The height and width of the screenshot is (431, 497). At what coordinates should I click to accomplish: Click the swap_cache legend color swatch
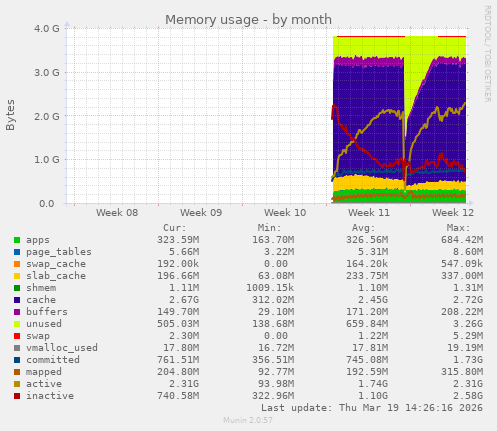point(17,264)
